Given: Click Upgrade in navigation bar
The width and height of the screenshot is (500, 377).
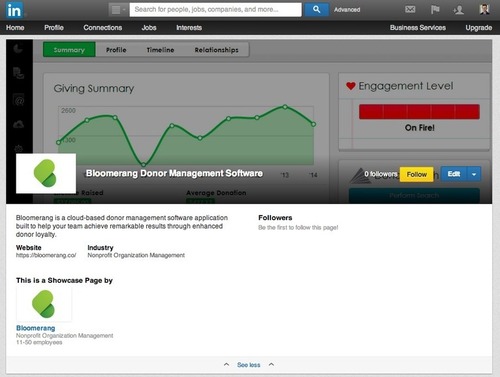Looking at the screenshot, I should coord(479,28).
